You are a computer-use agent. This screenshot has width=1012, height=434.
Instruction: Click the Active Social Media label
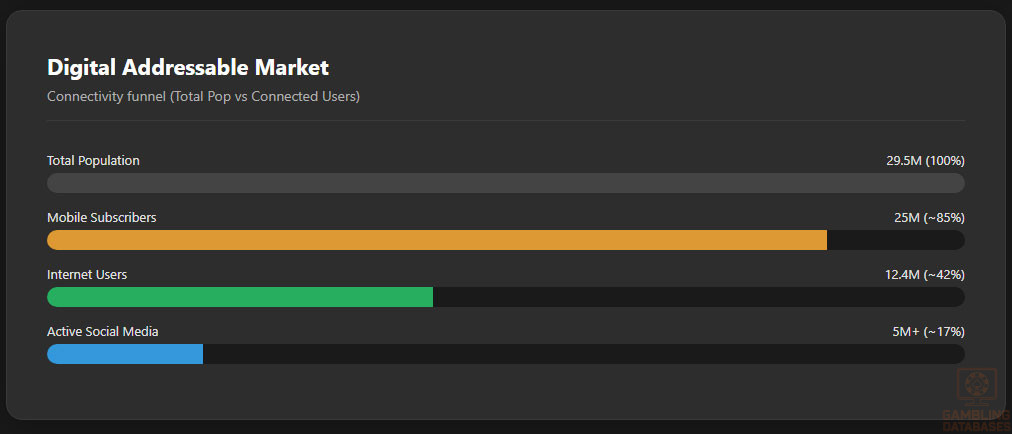tap(102, 332)
